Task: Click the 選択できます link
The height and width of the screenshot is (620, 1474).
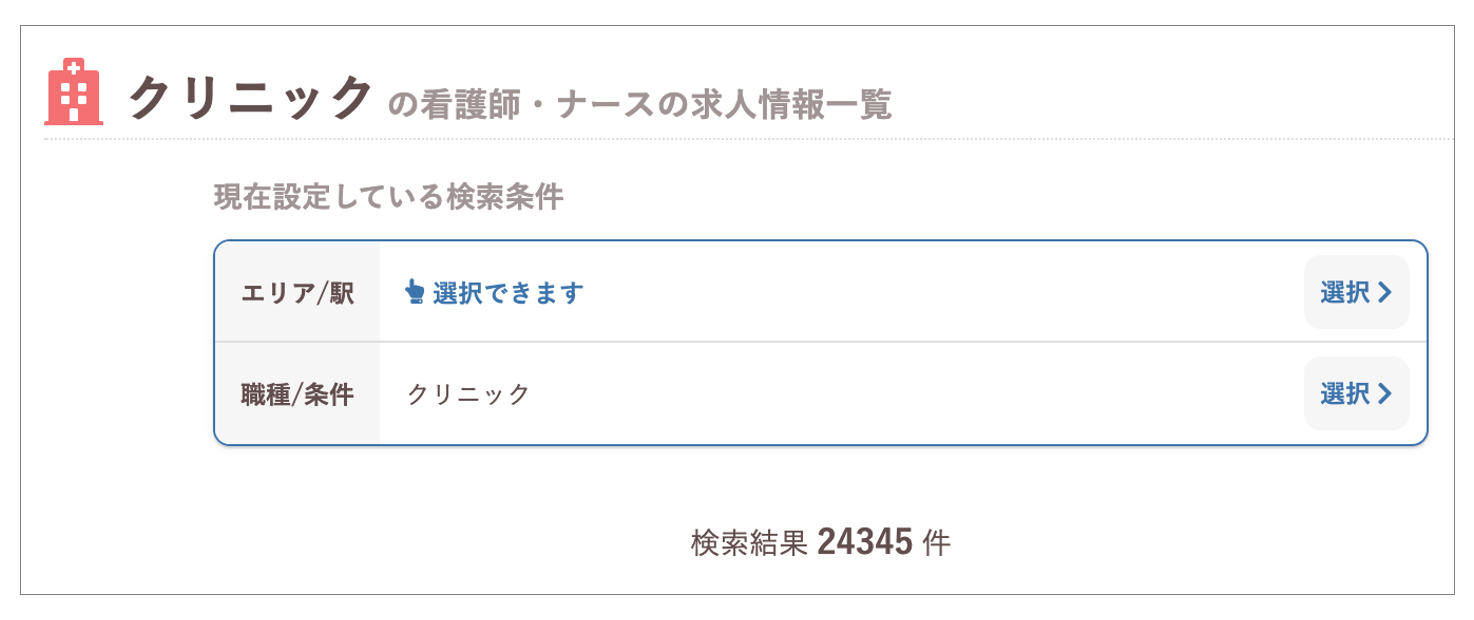Action: pos(495,293)
